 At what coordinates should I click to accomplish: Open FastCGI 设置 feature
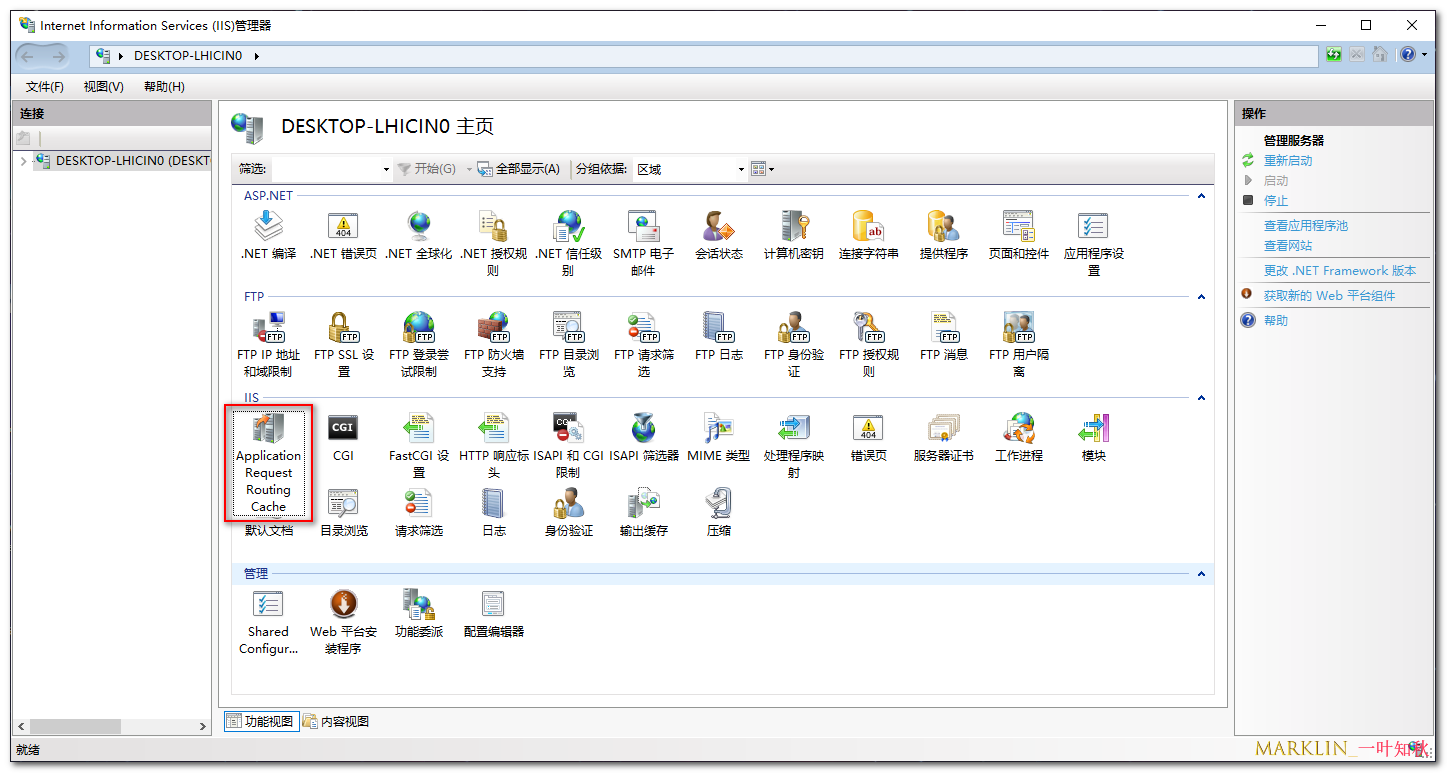[x=418, y=446]
